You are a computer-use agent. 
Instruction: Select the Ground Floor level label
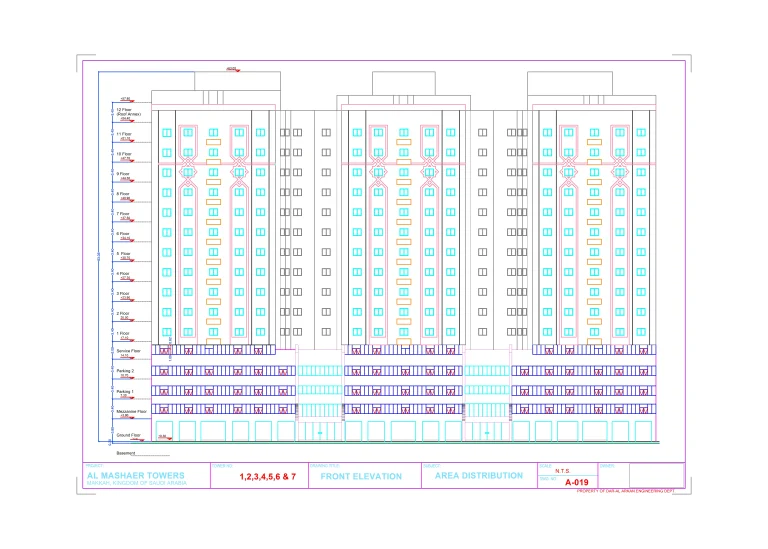[x=129, y=436]
